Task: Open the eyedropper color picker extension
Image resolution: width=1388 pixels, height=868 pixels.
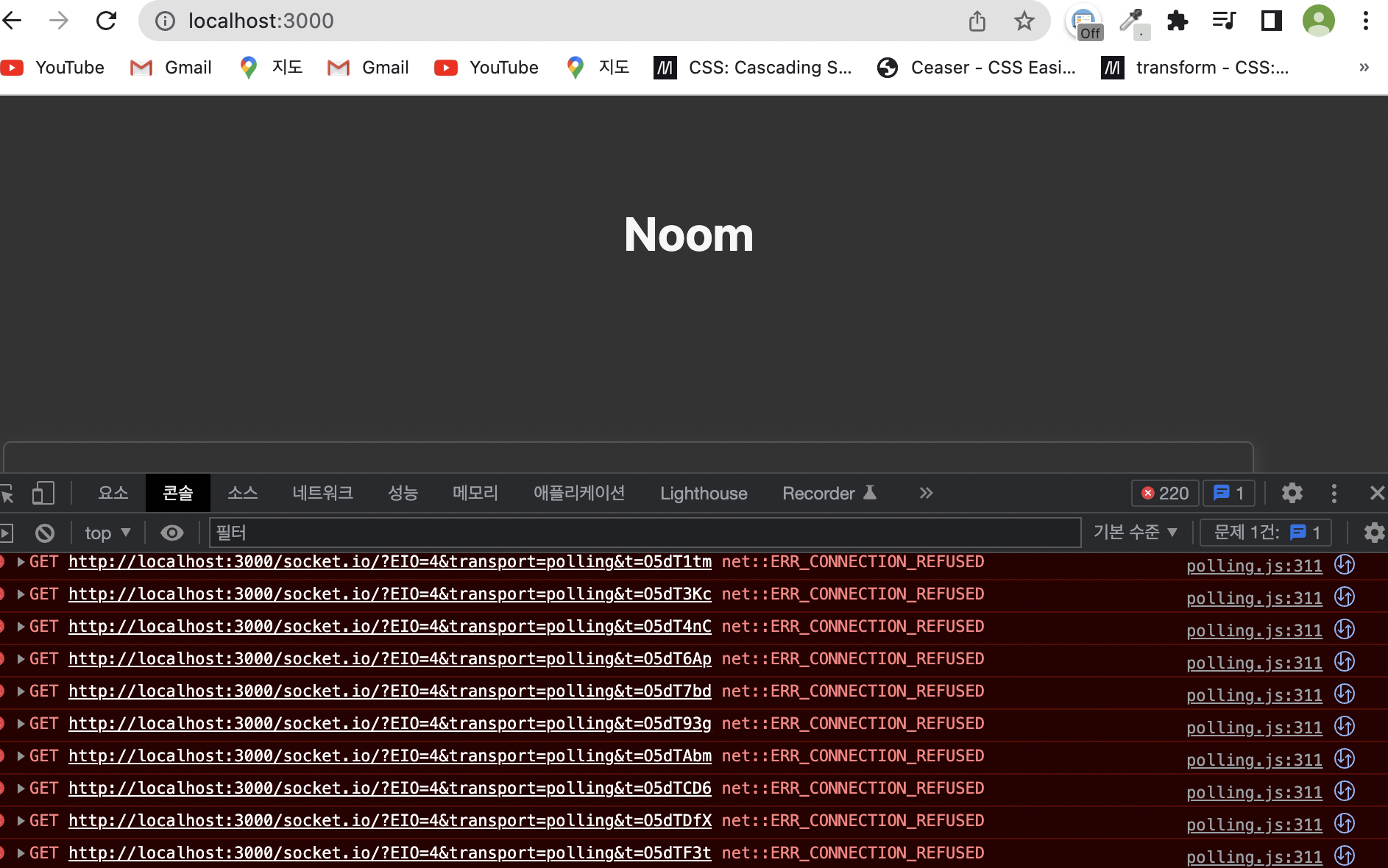Action: (1134, 22)
